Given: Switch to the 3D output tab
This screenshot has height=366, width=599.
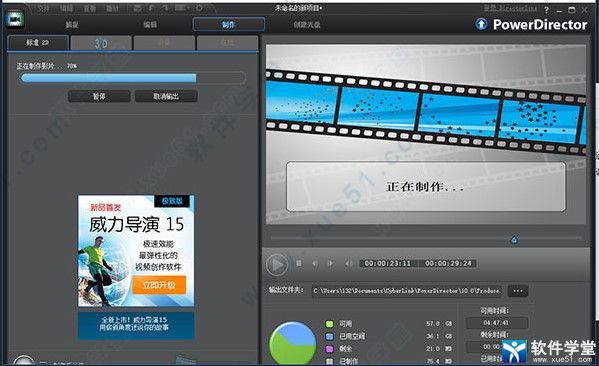Looking at the screenshot, I should pyautogui.click(x=101, y=43).
